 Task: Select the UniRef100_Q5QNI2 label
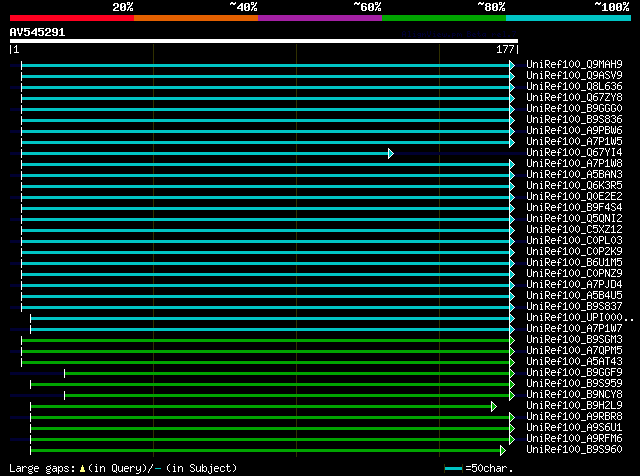coord(574,218)
